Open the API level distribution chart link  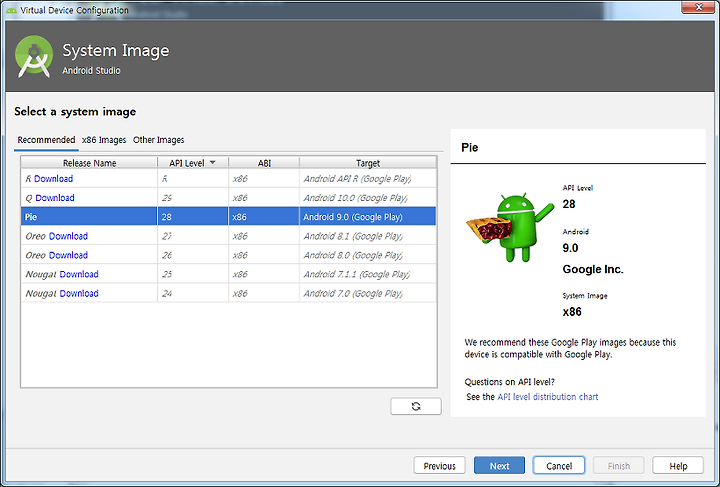tap(547, 397)
